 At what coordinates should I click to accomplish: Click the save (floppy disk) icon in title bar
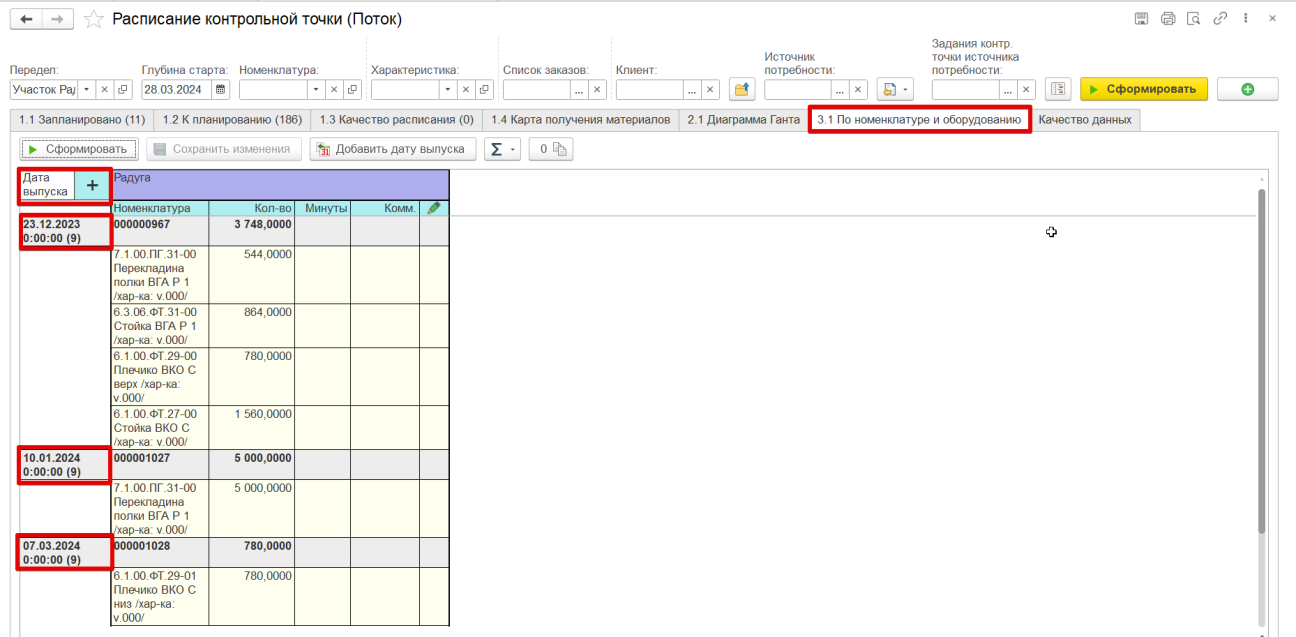tap(1142, 19)
